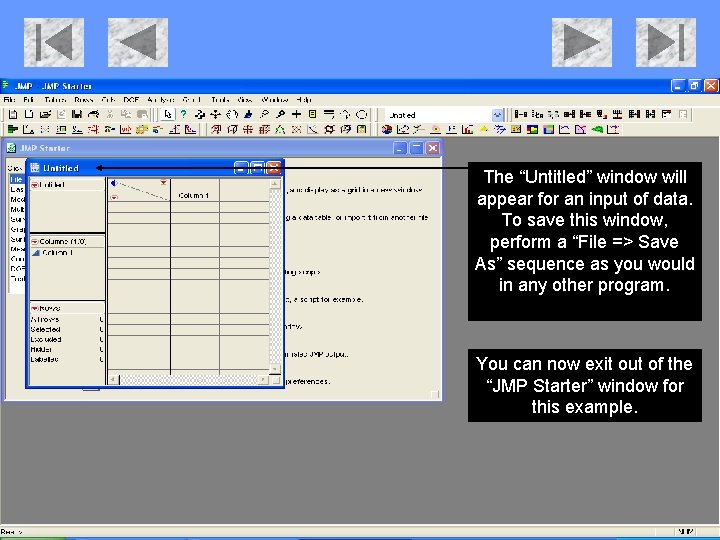Click the Hidden rows count entry
Screen dimensions: 720x540
pyautogui.click(x=67, y=349)
